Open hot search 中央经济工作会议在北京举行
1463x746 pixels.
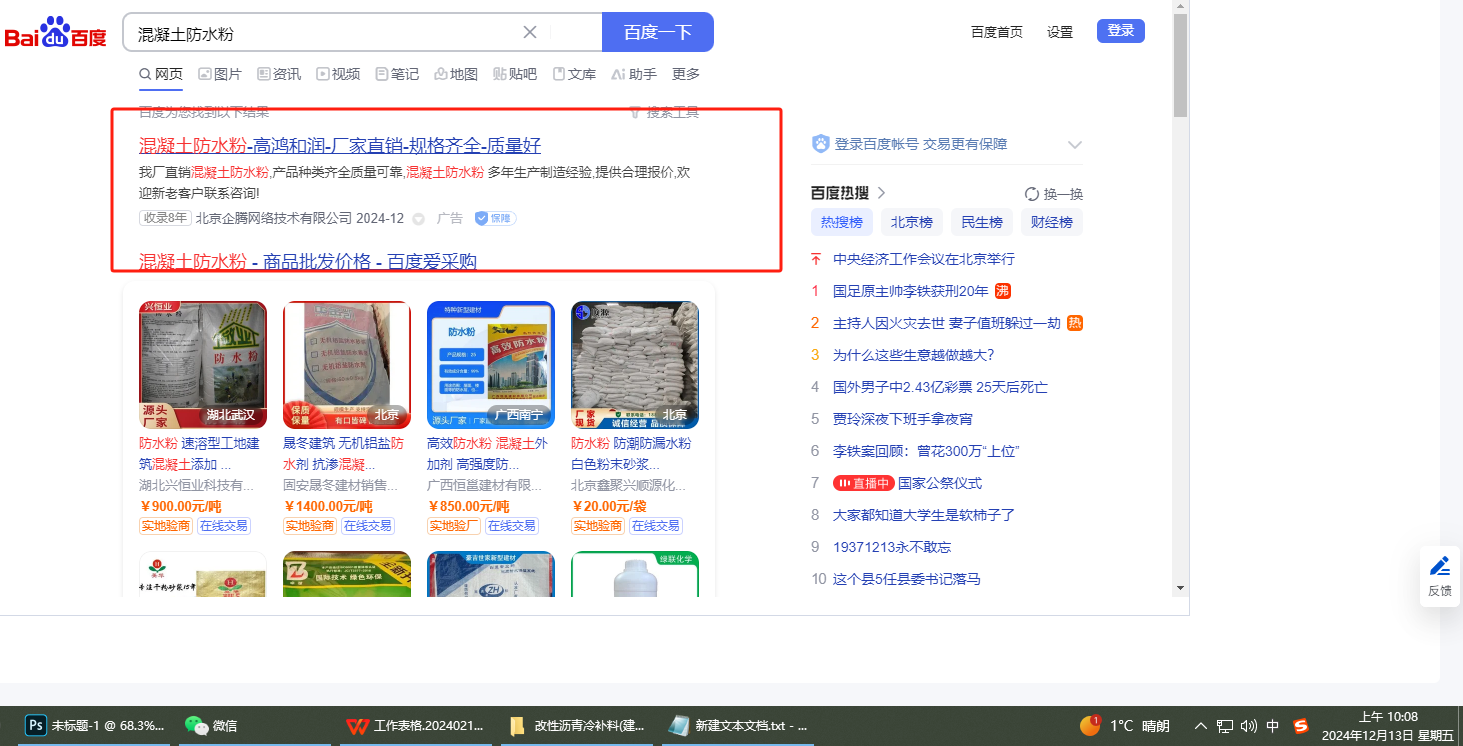tap(924, 259)
